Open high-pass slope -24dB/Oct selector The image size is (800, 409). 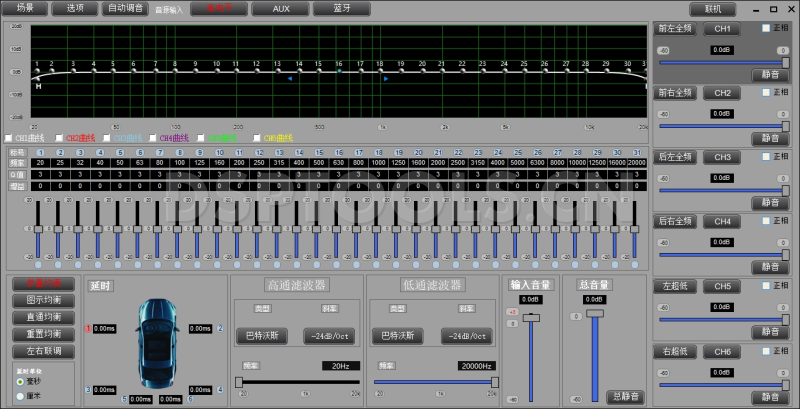(328, 335)
